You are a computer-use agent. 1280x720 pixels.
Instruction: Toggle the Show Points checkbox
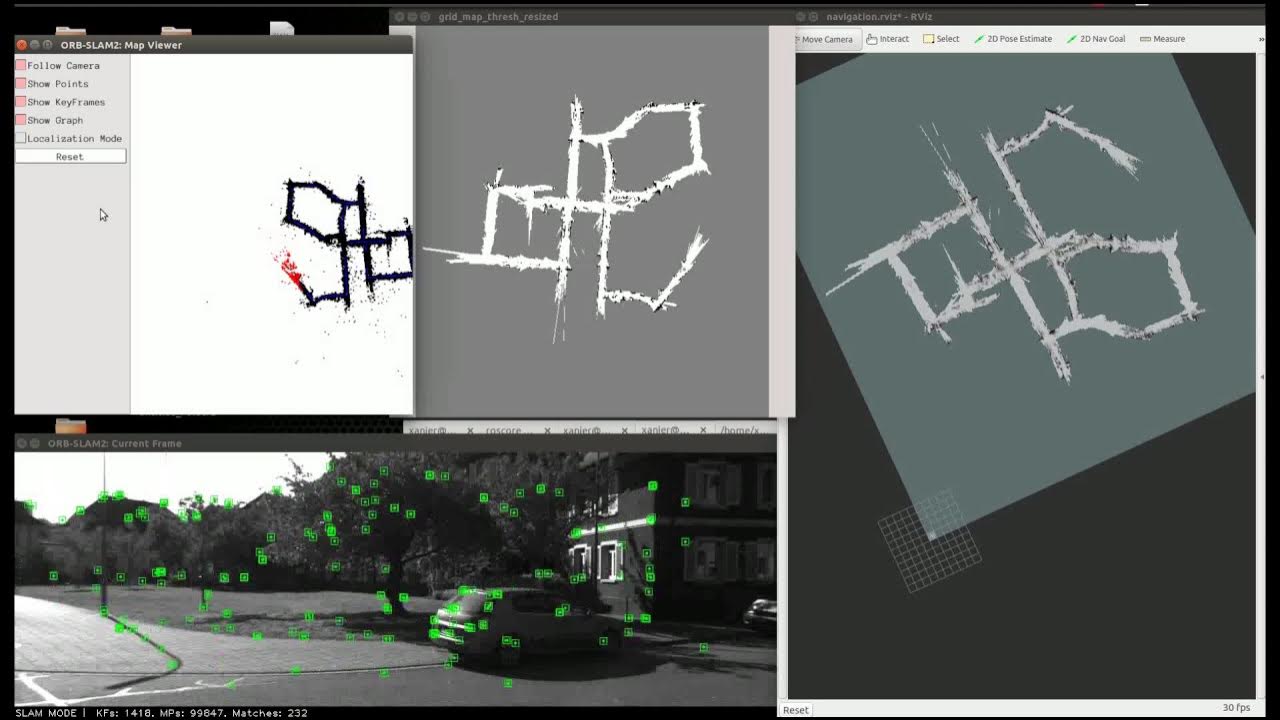pyautogui.click(x=21, y=84)
